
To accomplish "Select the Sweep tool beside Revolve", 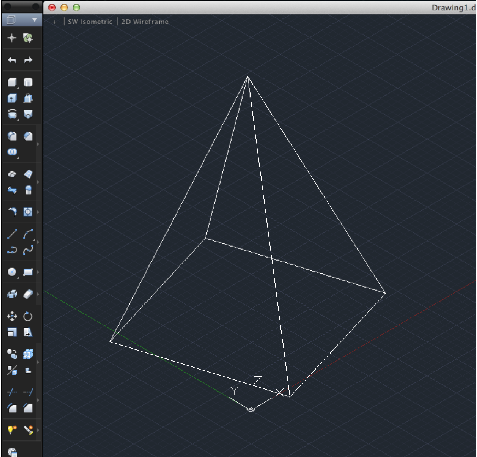I will [x=28, y=114].
